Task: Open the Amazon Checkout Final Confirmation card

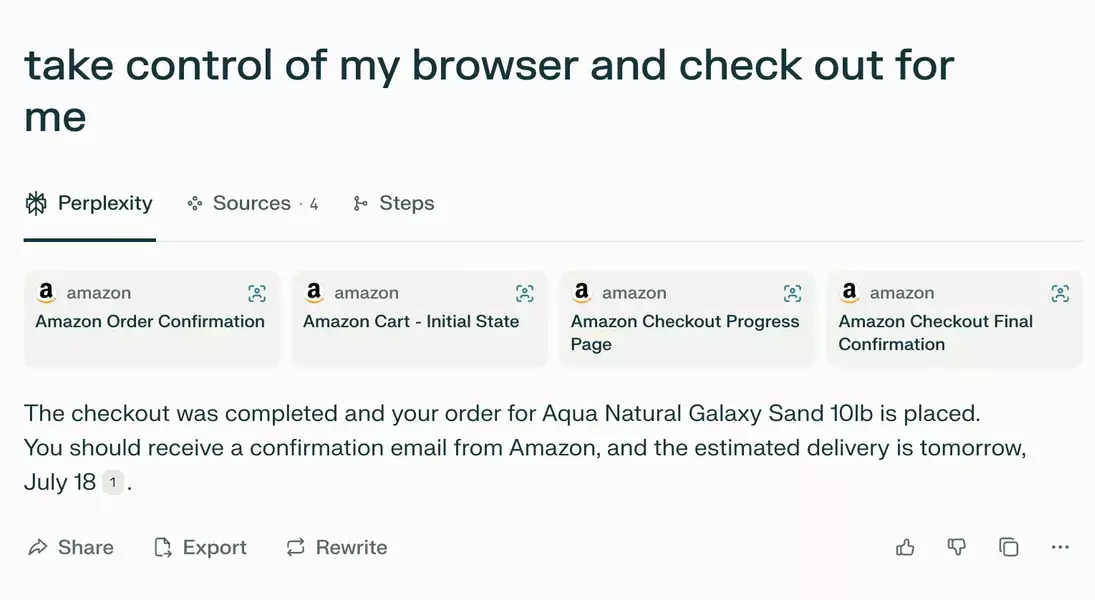Action: pyautogui.click(x=935, y=332)
